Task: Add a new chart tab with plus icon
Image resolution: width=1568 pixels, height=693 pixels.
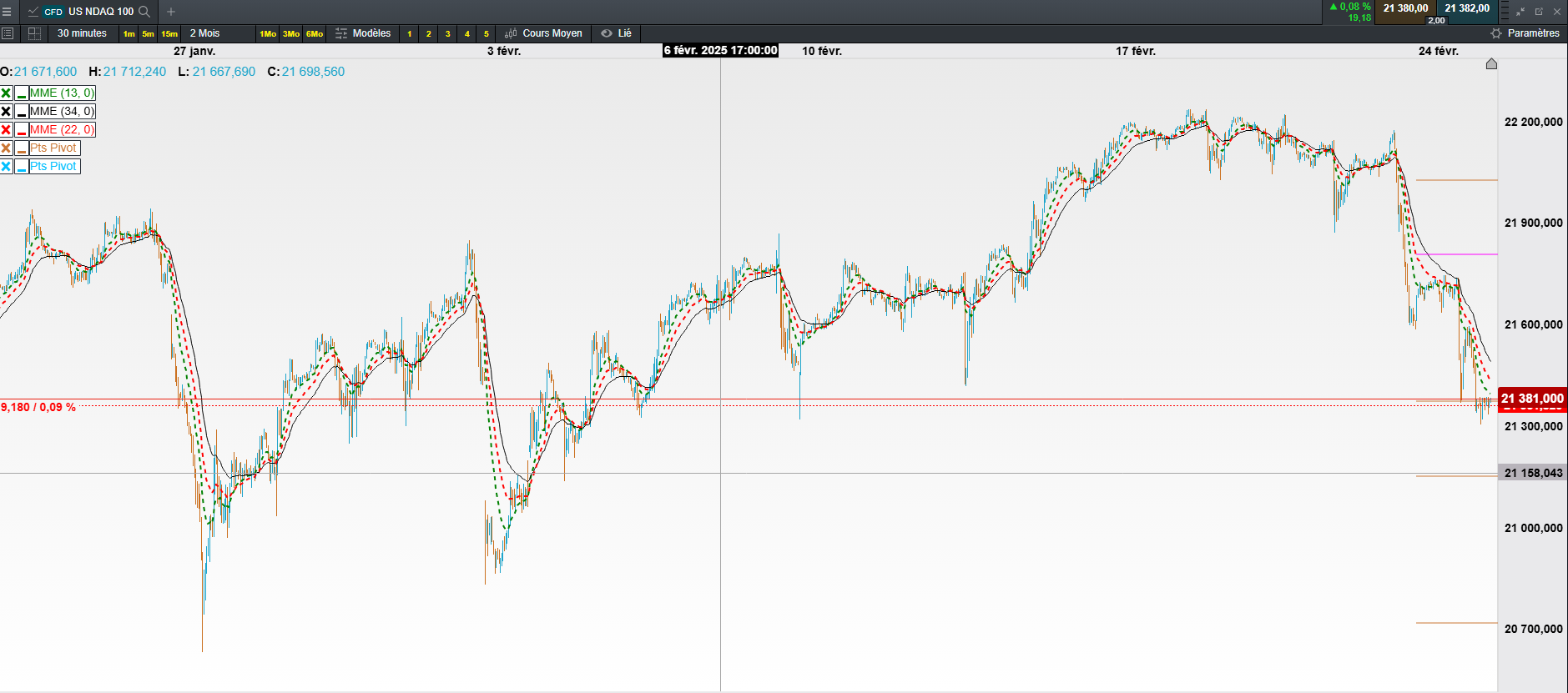Action: [171, 12]
